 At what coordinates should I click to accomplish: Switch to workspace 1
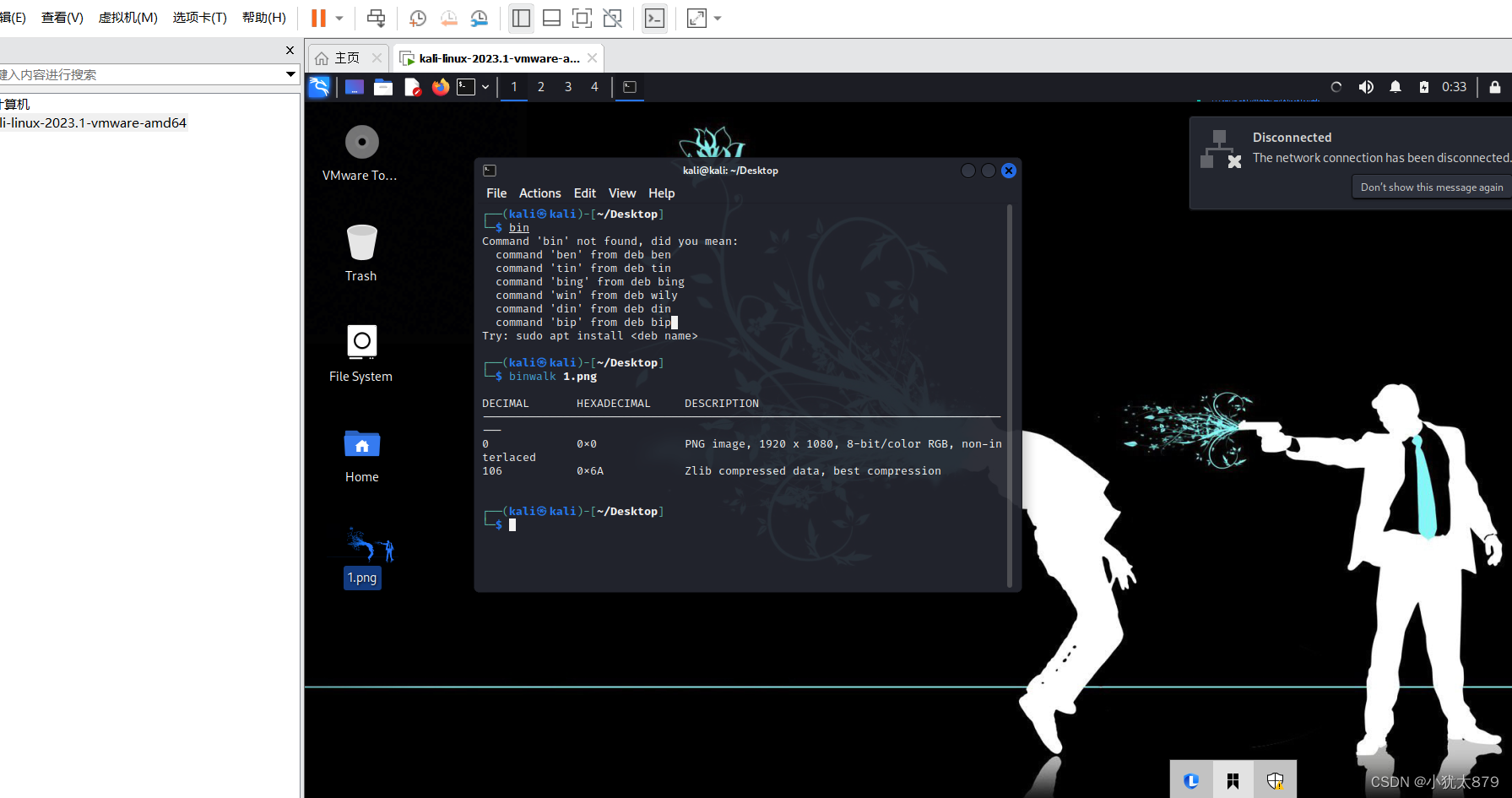[x=514, y=87]
